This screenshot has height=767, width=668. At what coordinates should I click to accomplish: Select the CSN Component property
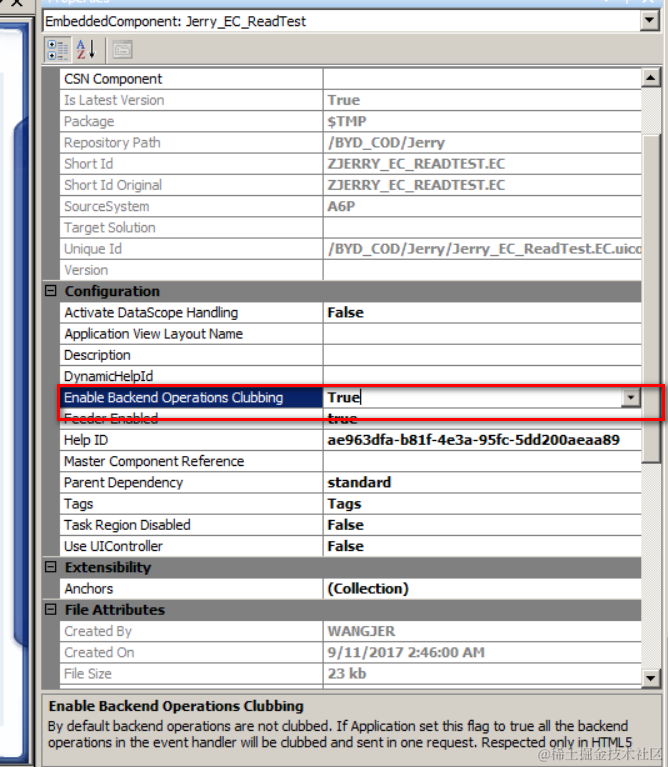pyautogui.click(x=191, y=79)
